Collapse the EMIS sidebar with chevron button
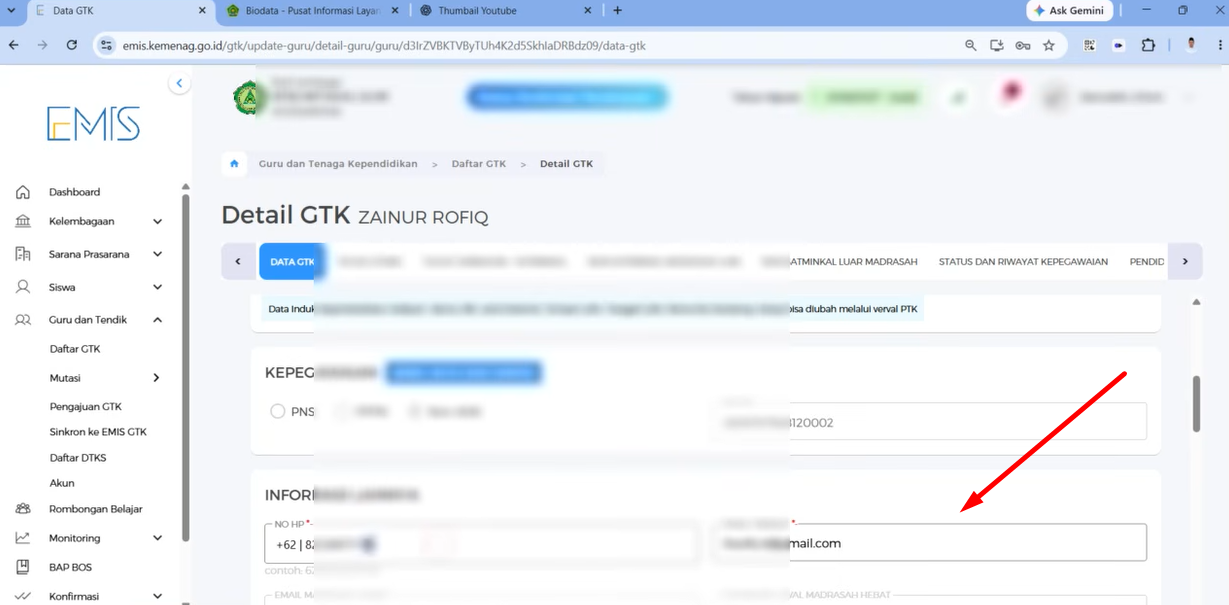The image size is (1229, 605). click(x=179, y=84)
